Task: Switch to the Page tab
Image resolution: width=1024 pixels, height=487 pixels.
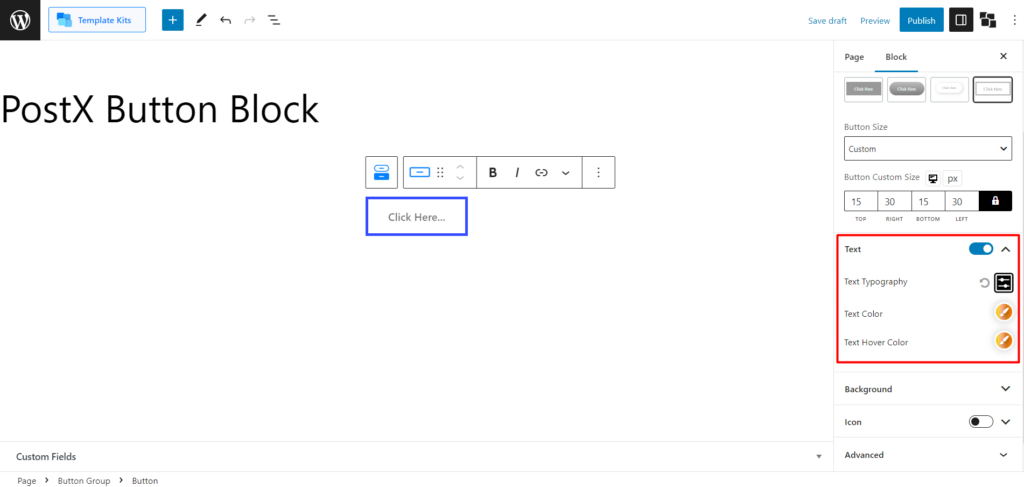Action: (854, 57)
